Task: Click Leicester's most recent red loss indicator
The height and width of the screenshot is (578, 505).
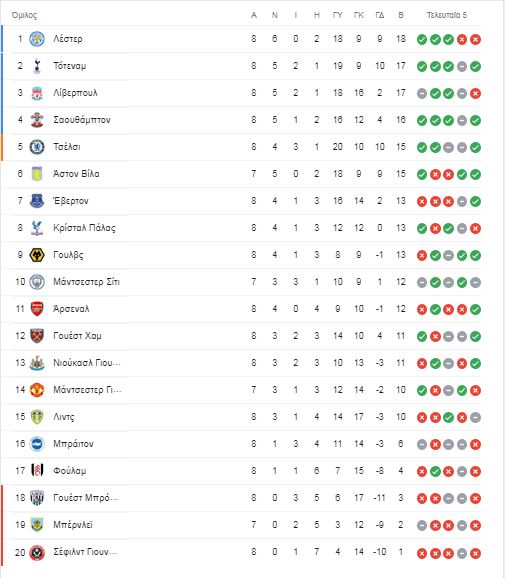Action: tap(476, 39)
